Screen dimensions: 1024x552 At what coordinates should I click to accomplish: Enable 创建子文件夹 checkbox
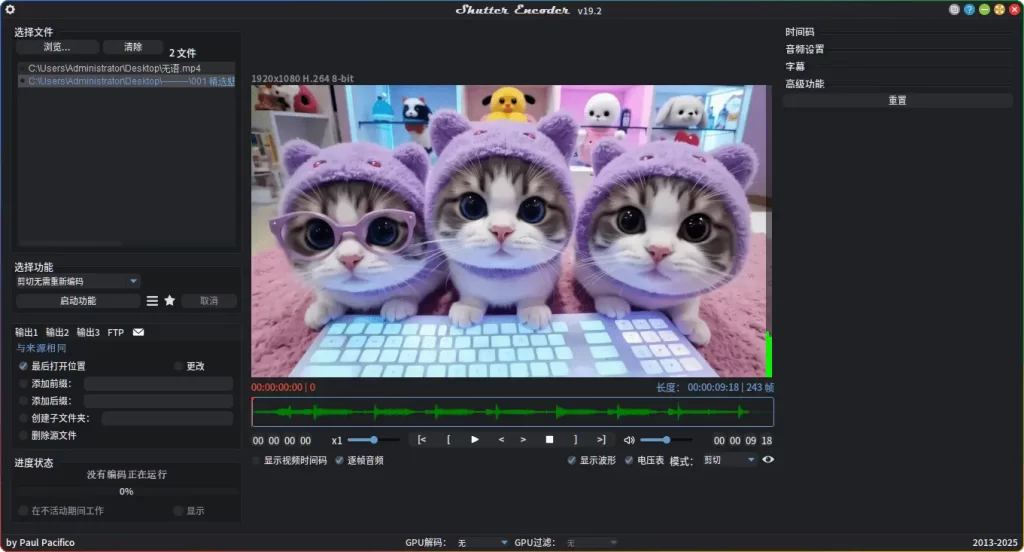tap(24, 418)
